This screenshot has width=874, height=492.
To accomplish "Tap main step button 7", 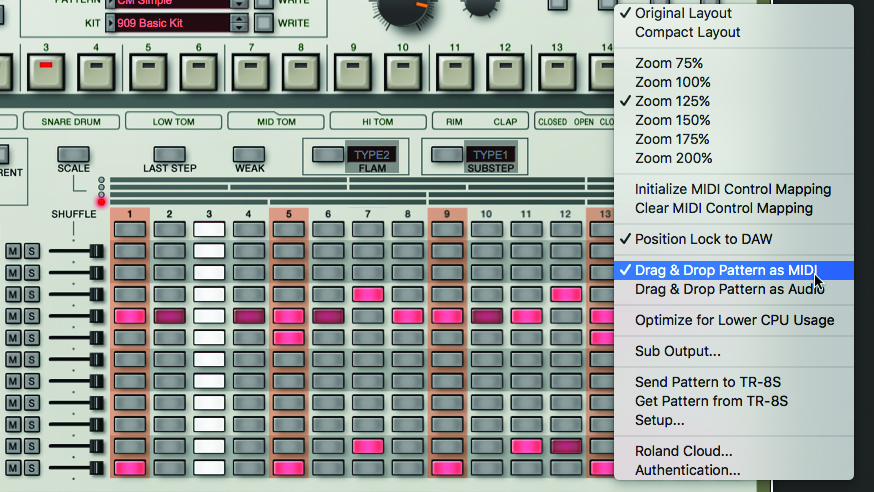I will click(x=251, y=71).
